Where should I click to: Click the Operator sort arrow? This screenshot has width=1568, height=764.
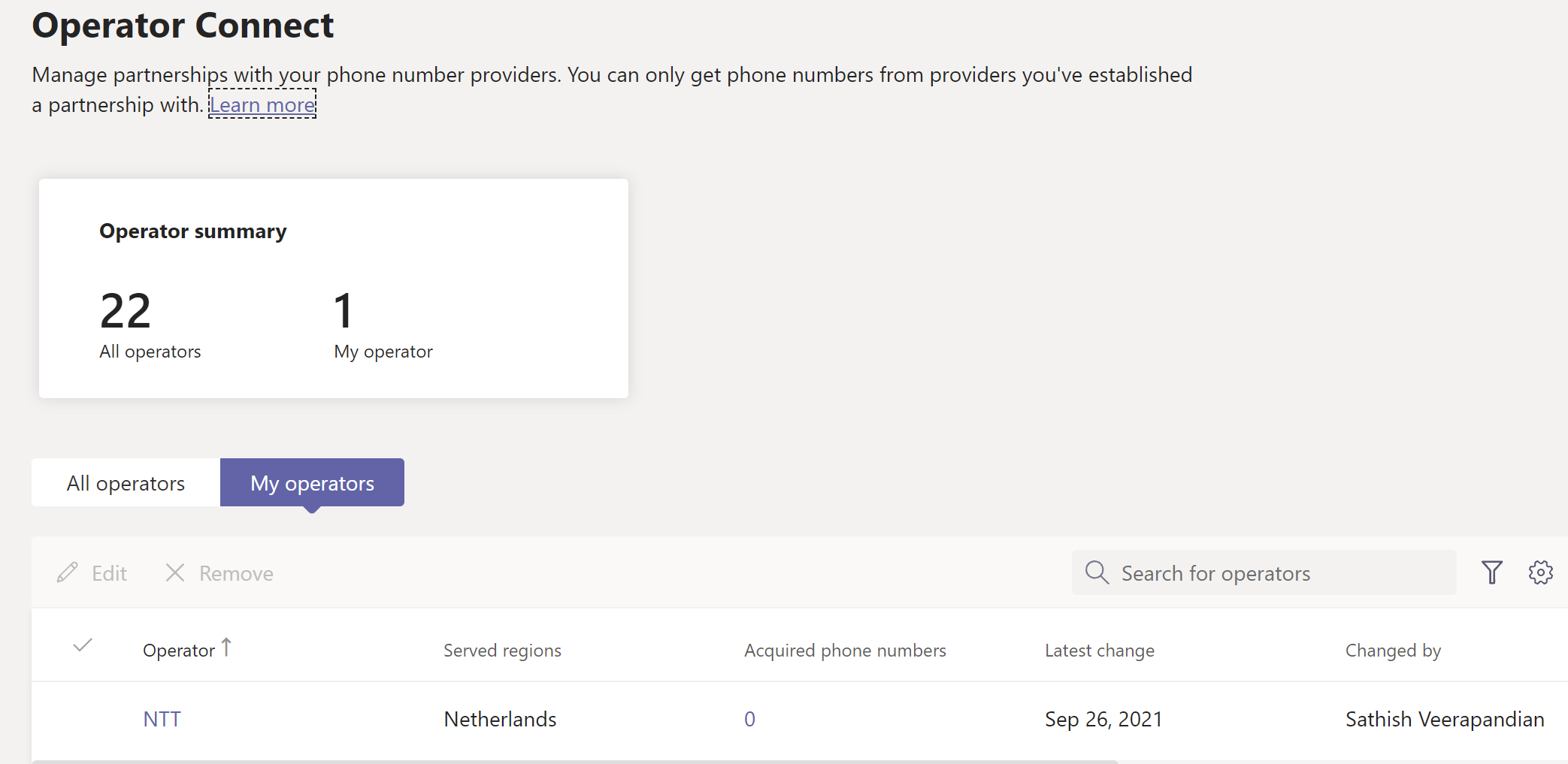(226, 647)
